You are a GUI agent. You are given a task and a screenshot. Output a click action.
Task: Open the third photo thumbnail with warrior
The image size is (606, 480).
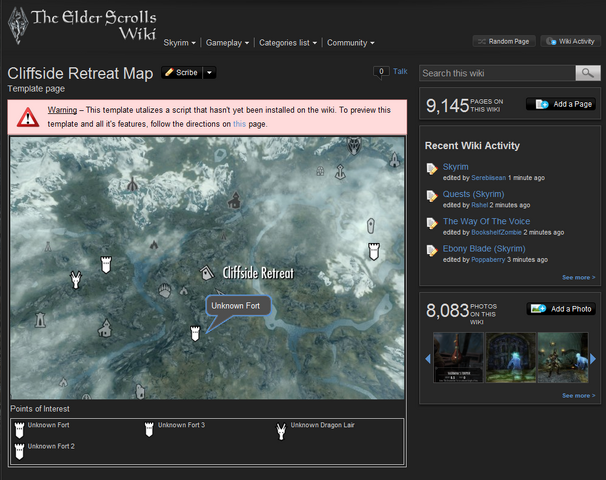[563, 357]
